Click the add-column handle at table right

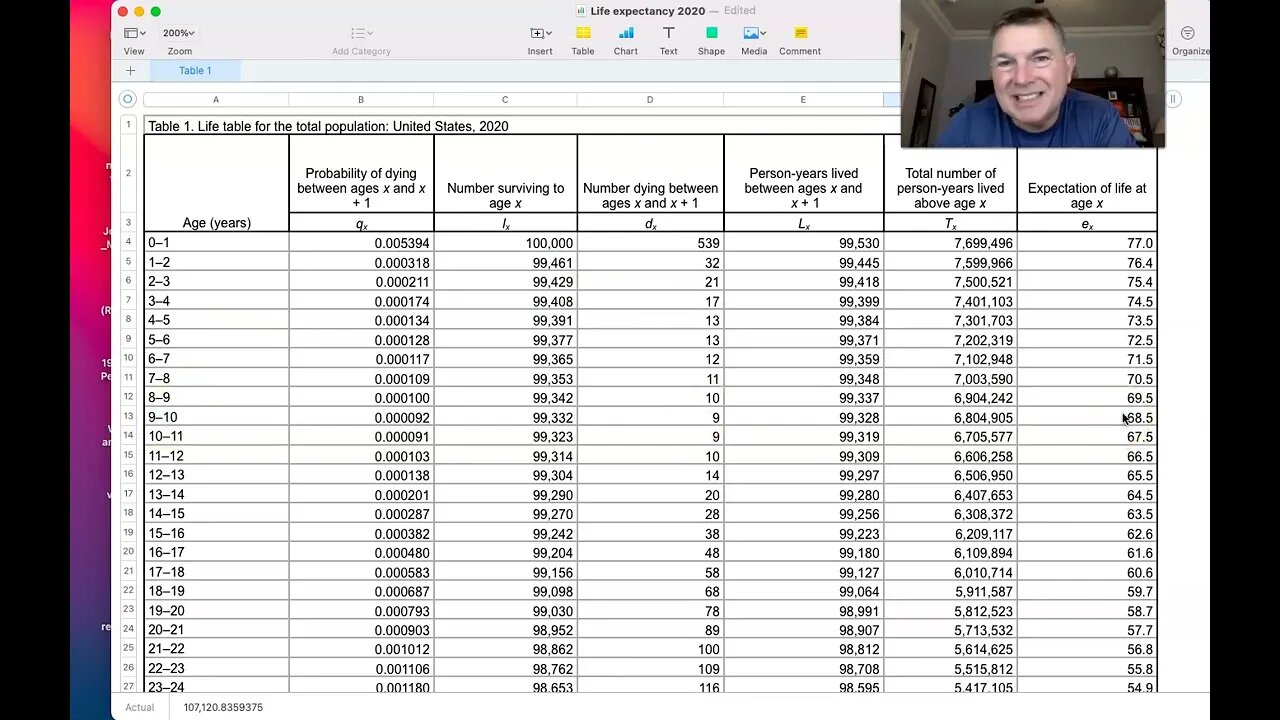[x=1173, y=99]
